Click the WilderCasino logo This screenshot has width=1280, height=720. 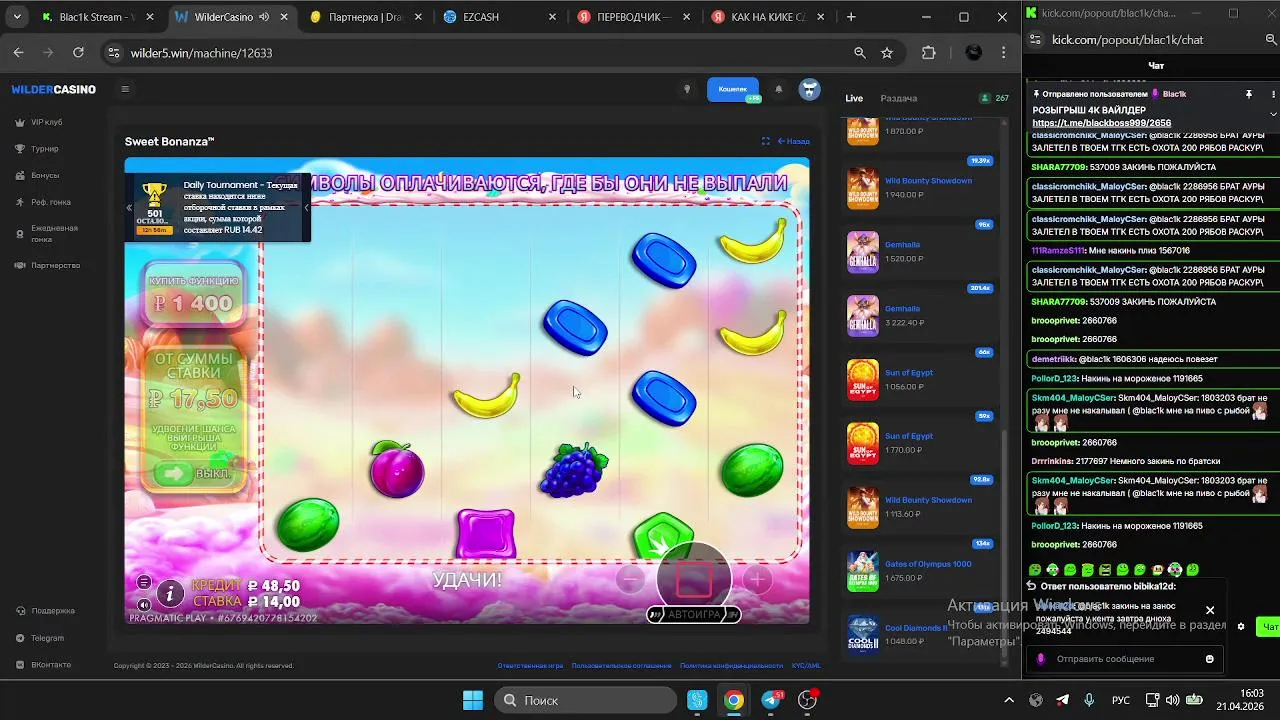tap(54, 89)
